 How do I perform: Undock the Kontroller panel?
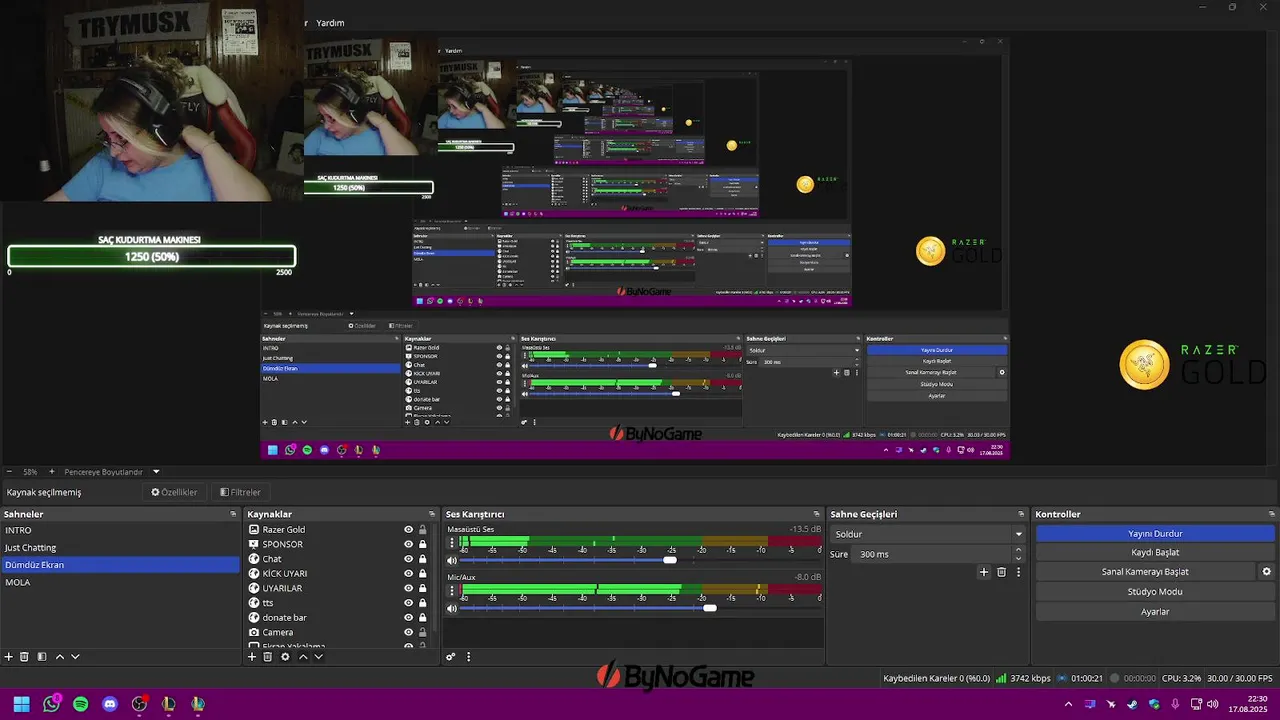coord(1272,514)
